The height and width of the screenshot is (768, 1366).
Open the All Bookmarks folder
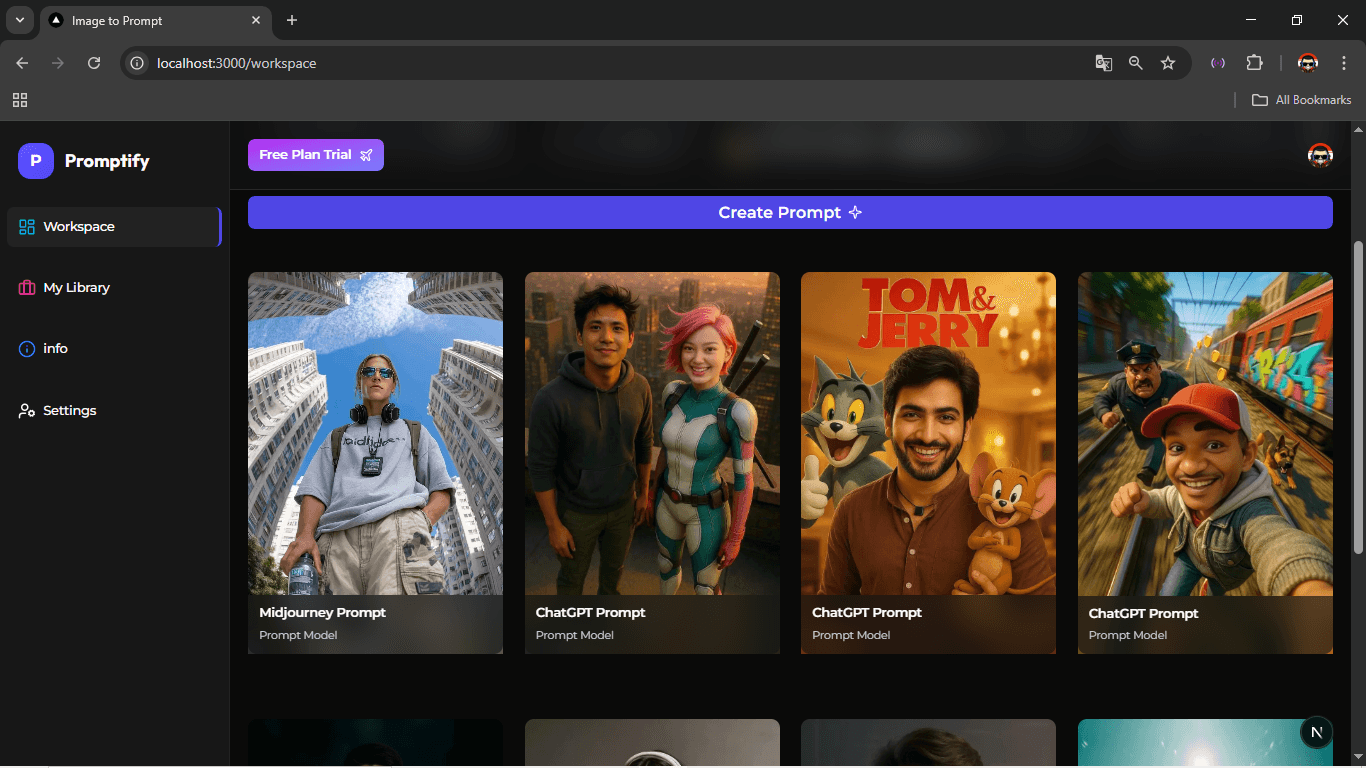pyautogui.click(x=1301, y=100)
